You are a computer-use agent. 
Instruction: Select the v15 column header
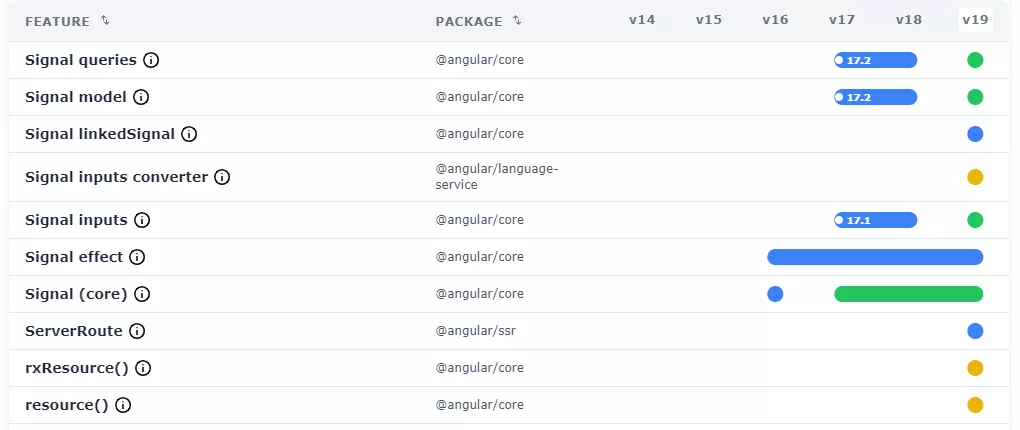(x=708, y=20)
